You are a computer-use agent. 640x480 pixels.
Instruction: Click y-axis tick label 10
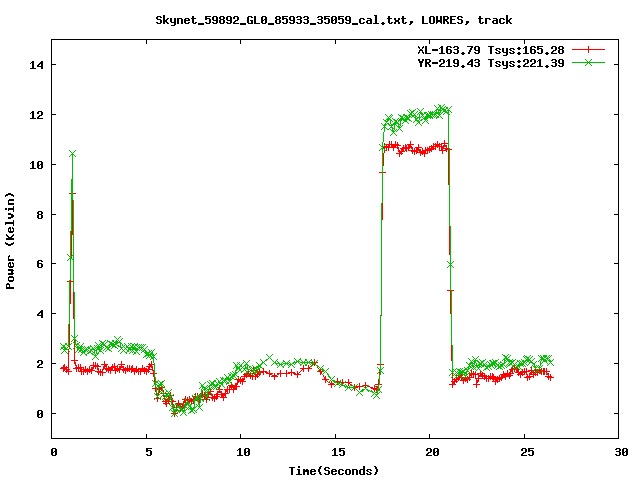point(36,164)
